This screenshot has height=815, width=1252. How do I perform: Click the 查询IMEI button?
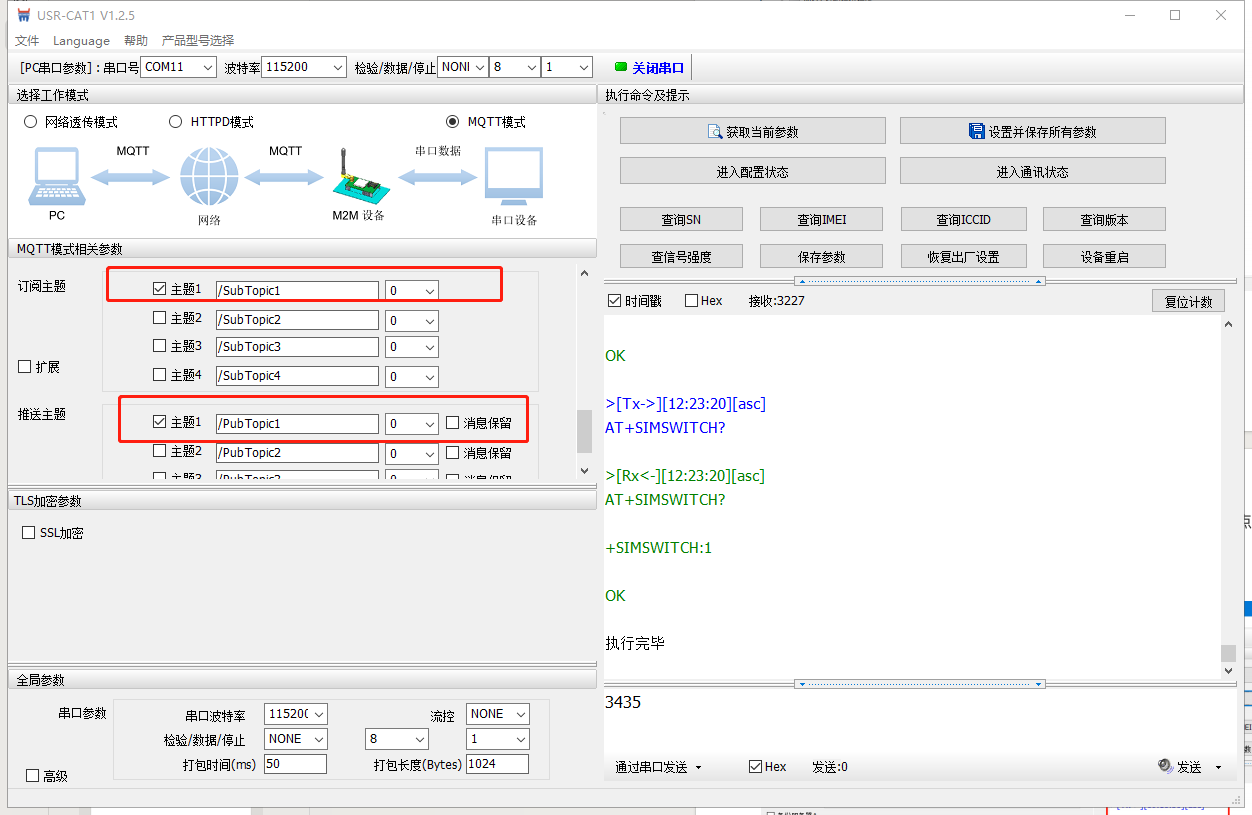821,220
